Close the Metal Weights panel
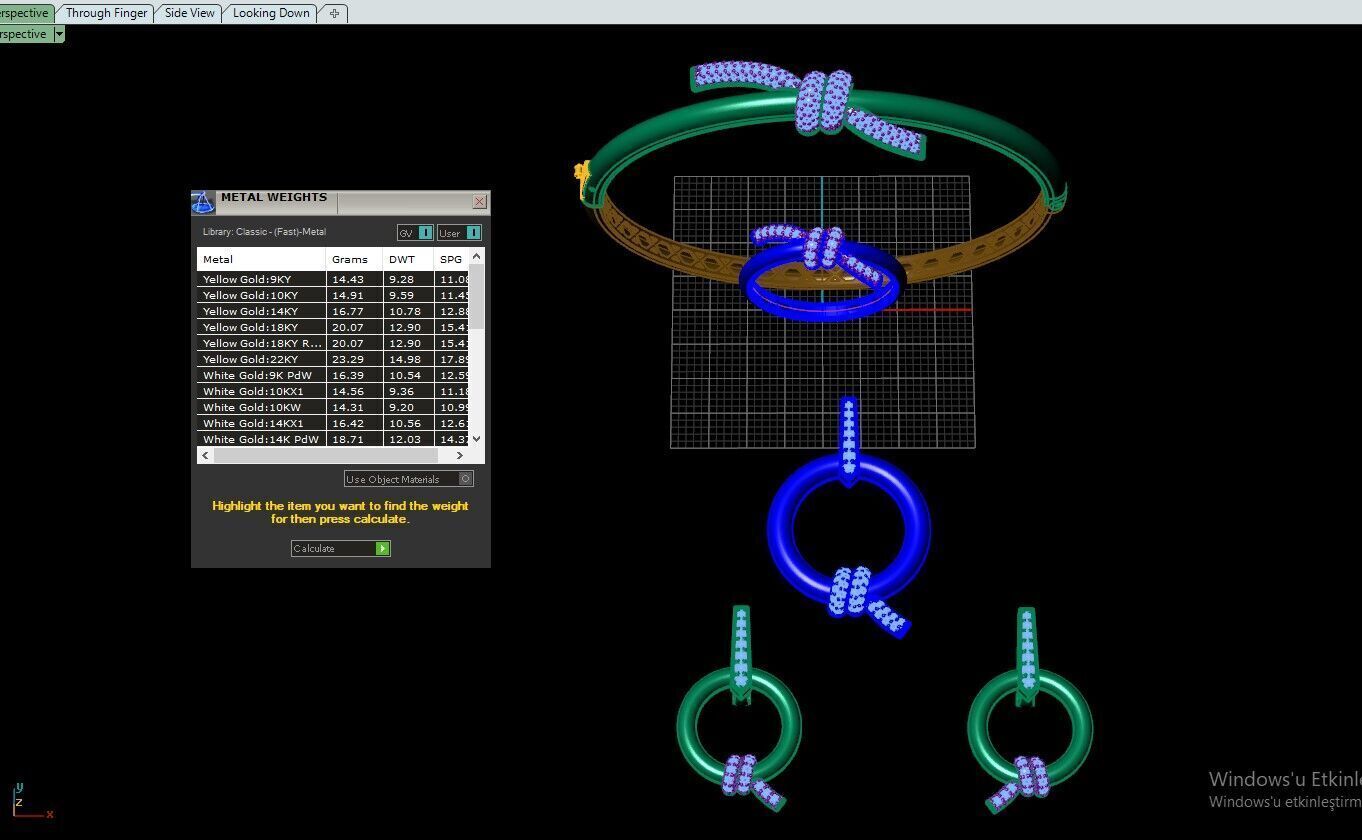The image size is (1362, 840). coord(479,202)
